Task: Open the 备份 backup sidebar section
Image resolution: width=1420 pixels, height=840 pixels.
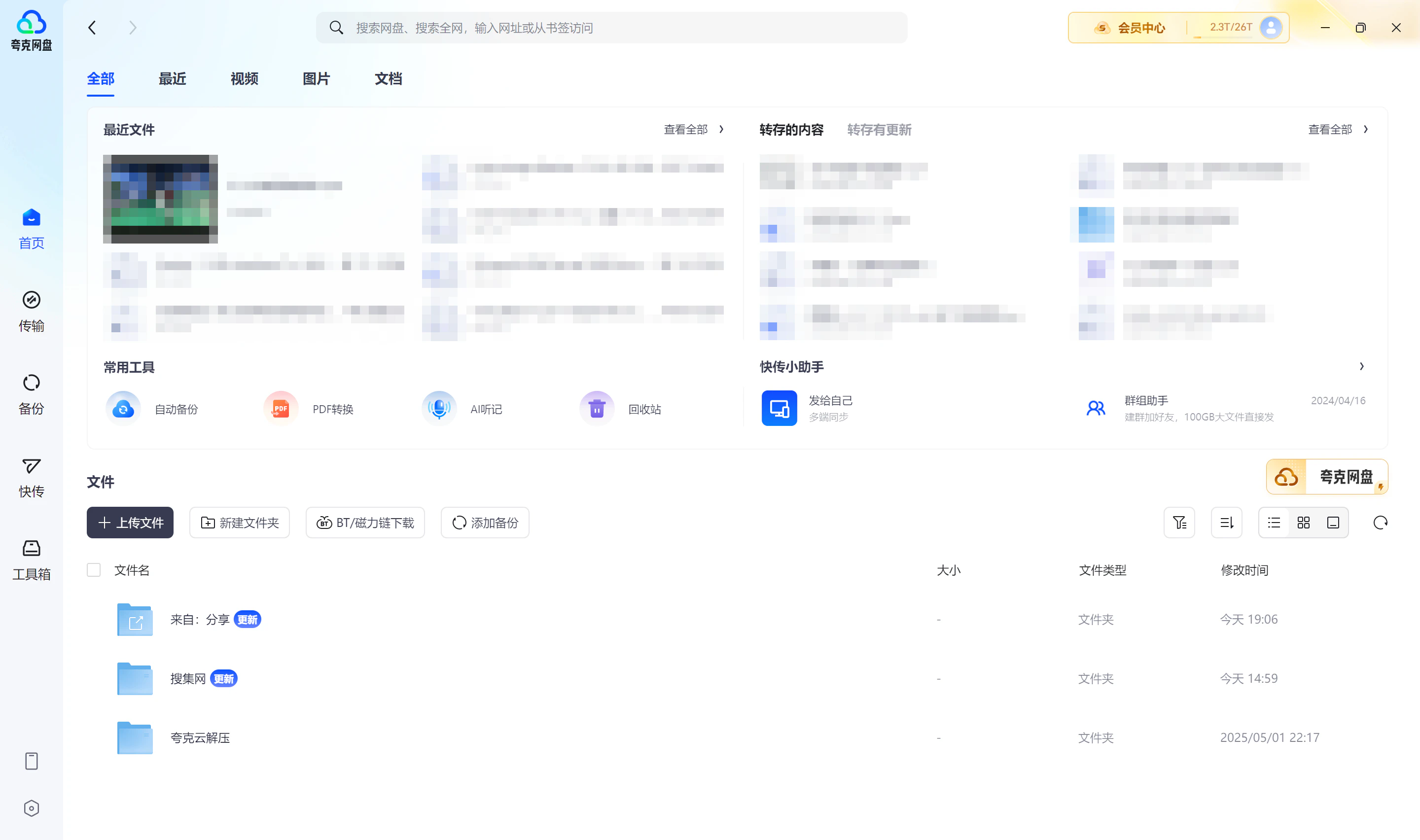Action: 31,395
